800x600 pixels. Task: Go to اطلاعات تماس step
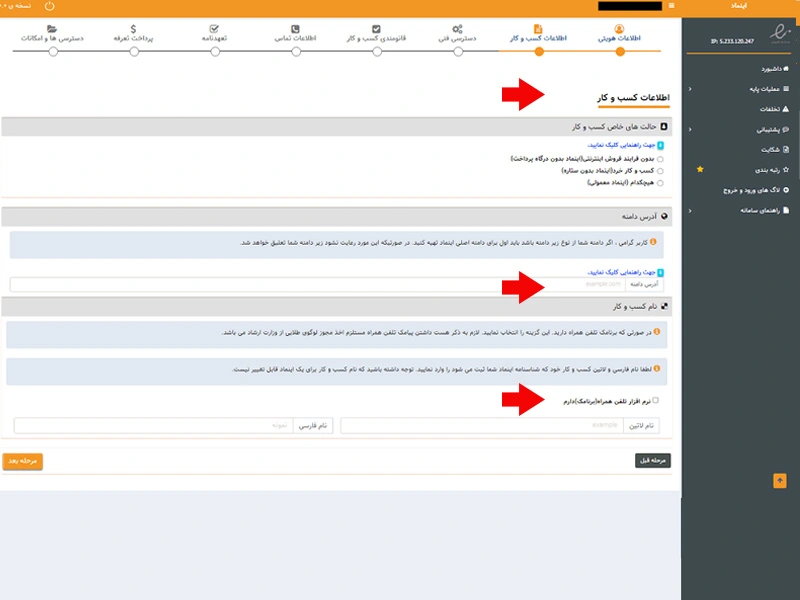(295, 38)
